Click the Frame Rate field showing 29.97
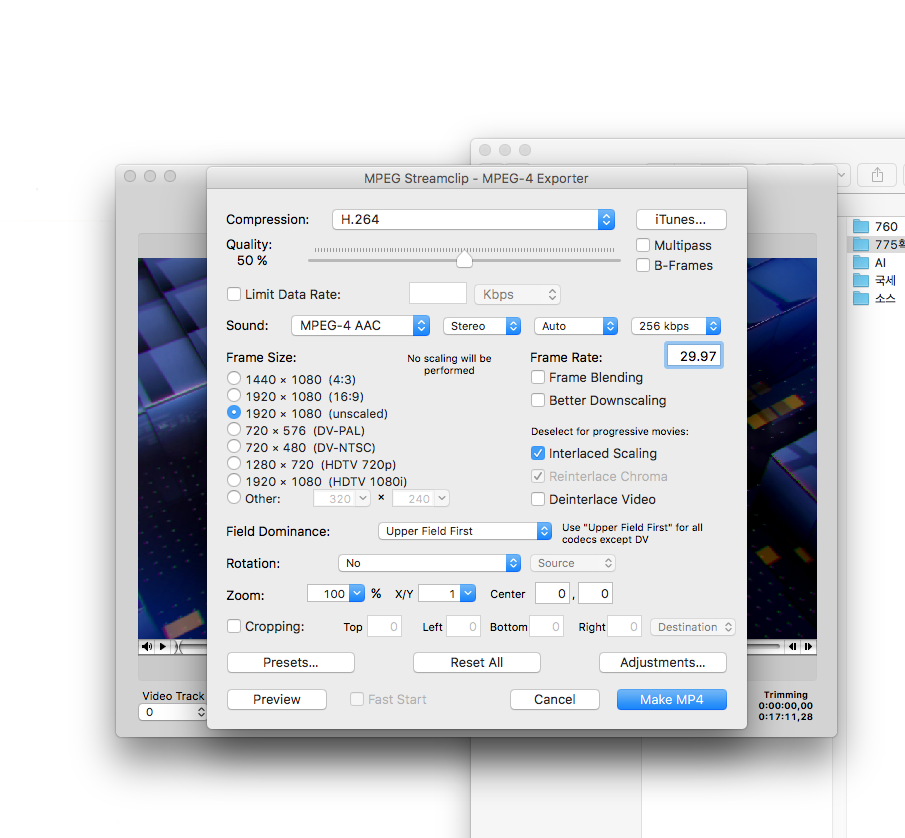The width and height of the screenshot is (905, 838). pos(693,355)
